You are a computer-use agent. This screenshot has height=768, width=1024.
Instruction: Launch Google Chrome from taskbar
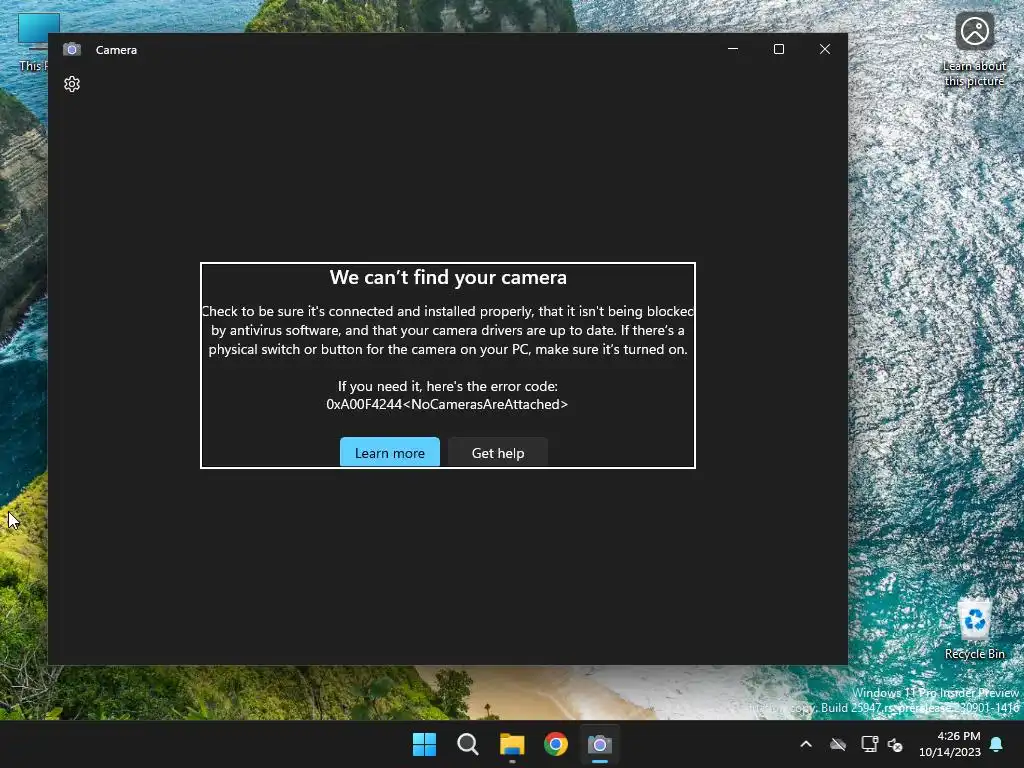coord(556,744)
